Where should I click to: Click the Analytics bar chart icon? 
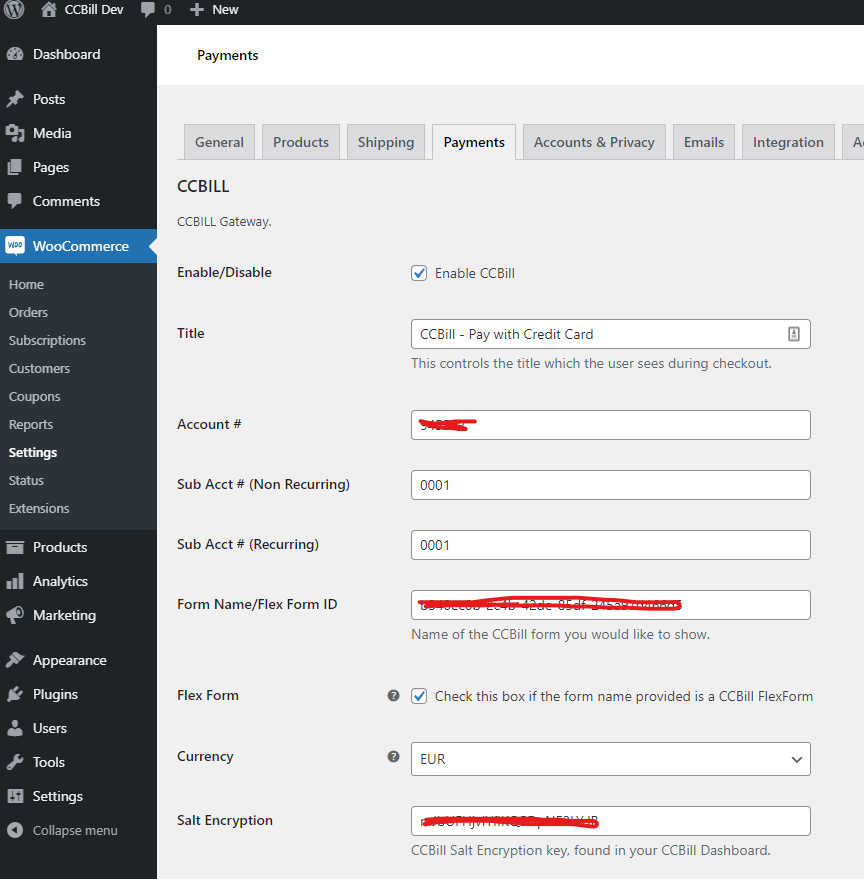coord(15,581)
